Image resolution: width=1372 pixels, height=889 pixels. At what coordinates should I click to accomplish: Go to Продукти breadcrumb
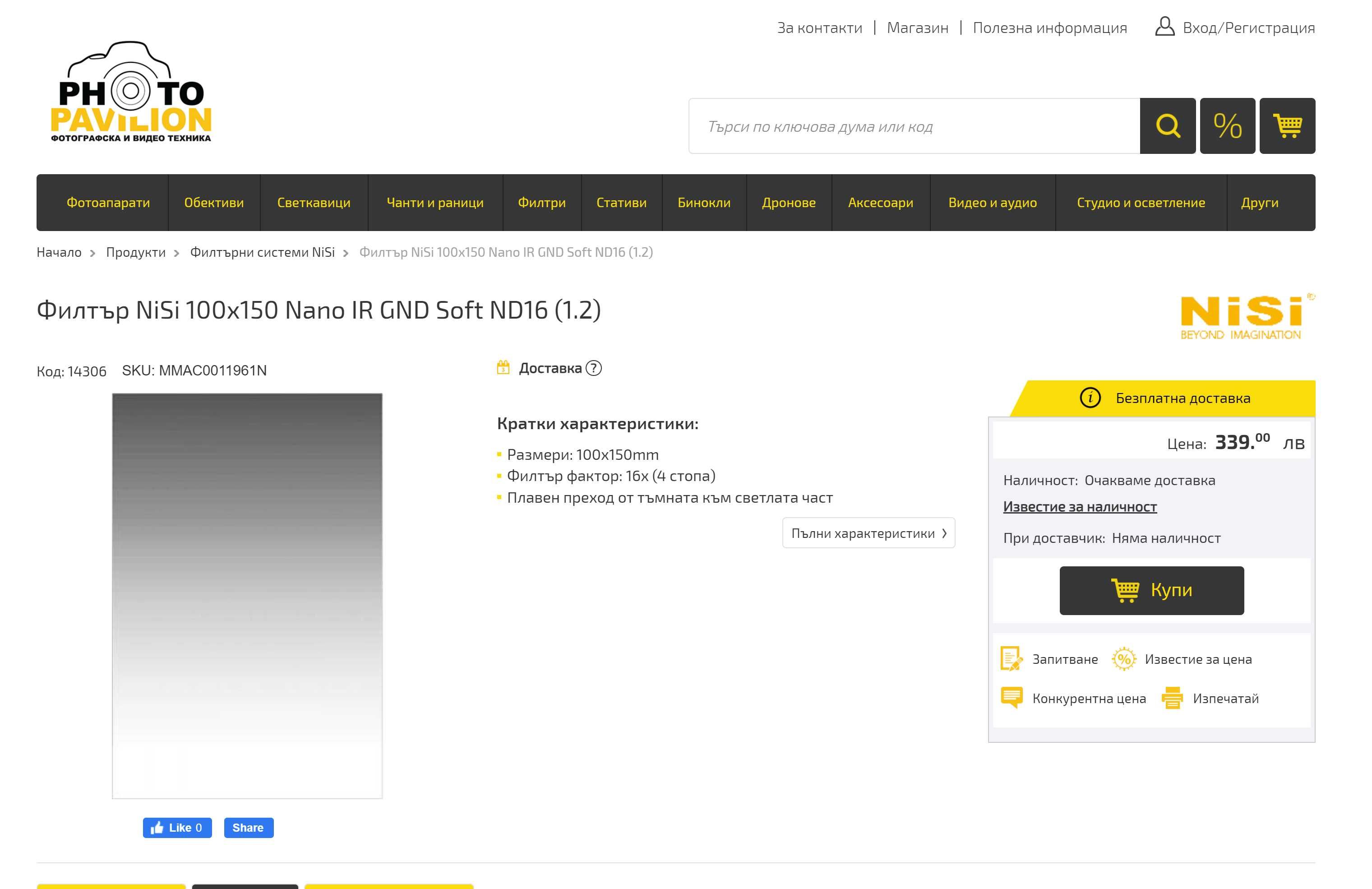[135, 252]
